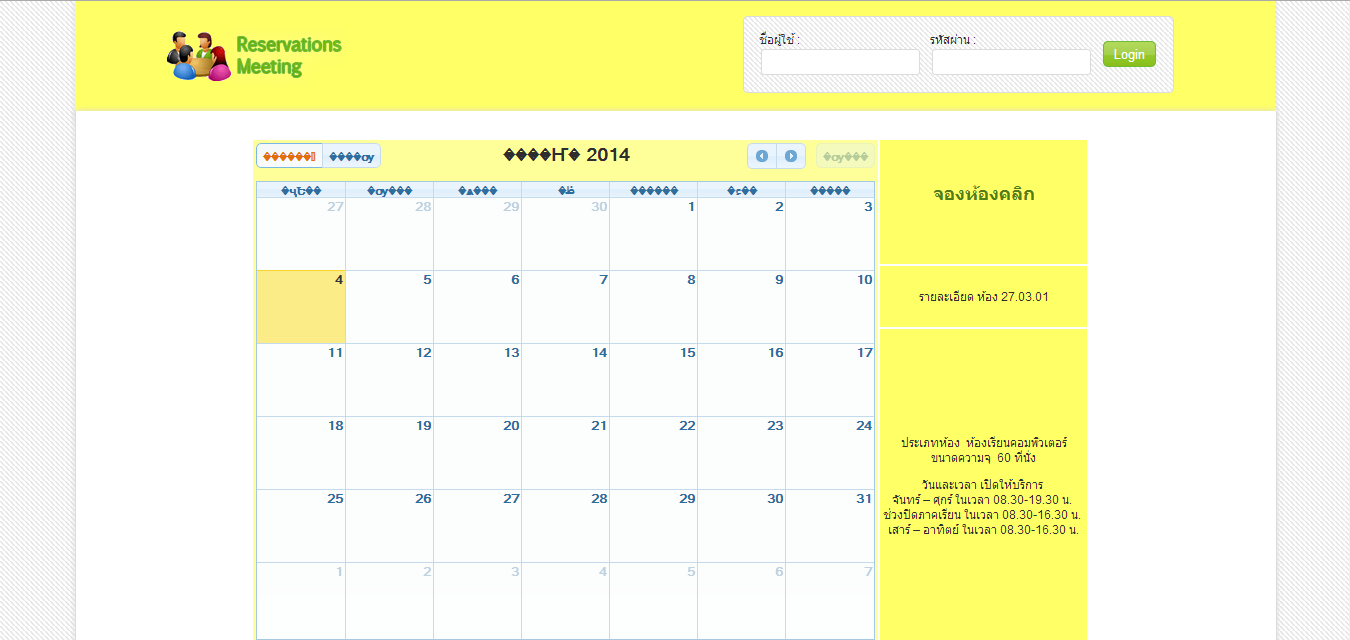Focus the password input field
Image resolution: width=1350 pixels, height=640 pixels.
pos(1011,62)
